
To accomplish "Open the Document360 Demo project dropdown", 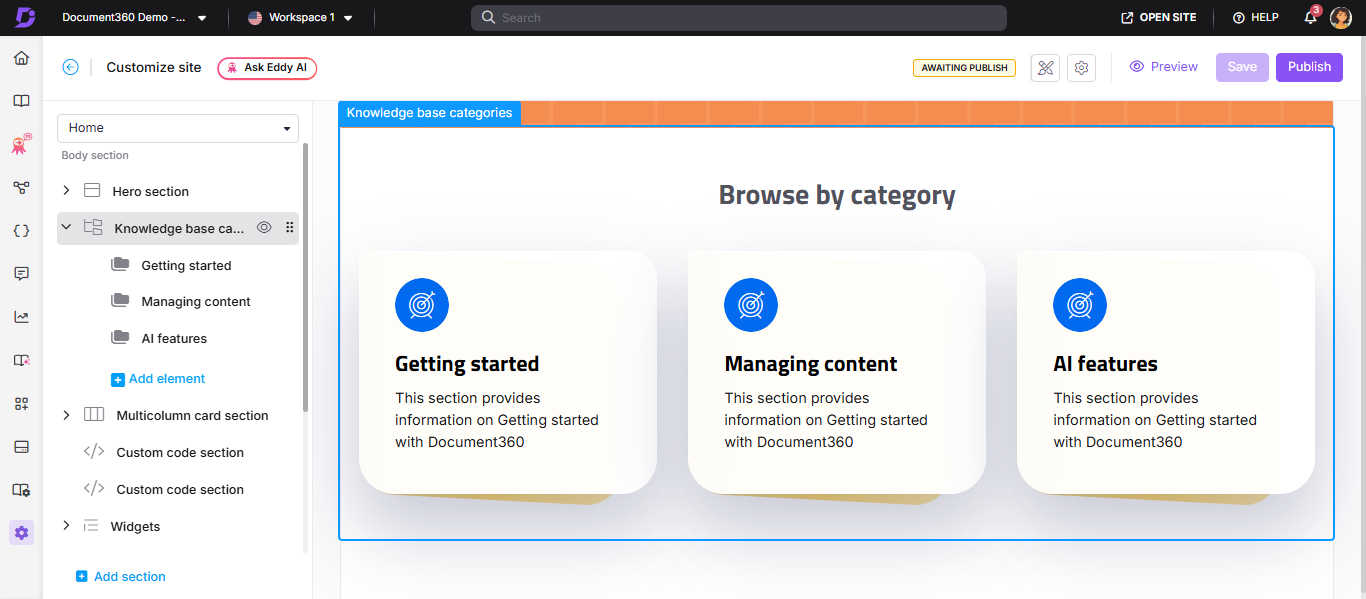I will pyautogui.click(x=134, y=17).
